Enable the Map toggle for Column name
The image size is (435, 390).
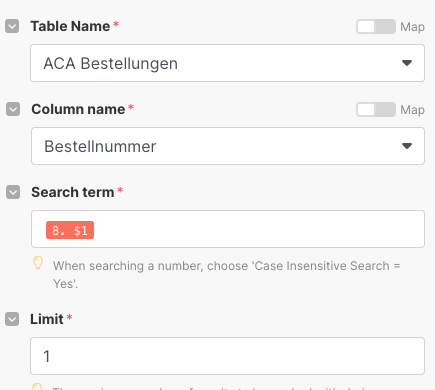(376, 110)
